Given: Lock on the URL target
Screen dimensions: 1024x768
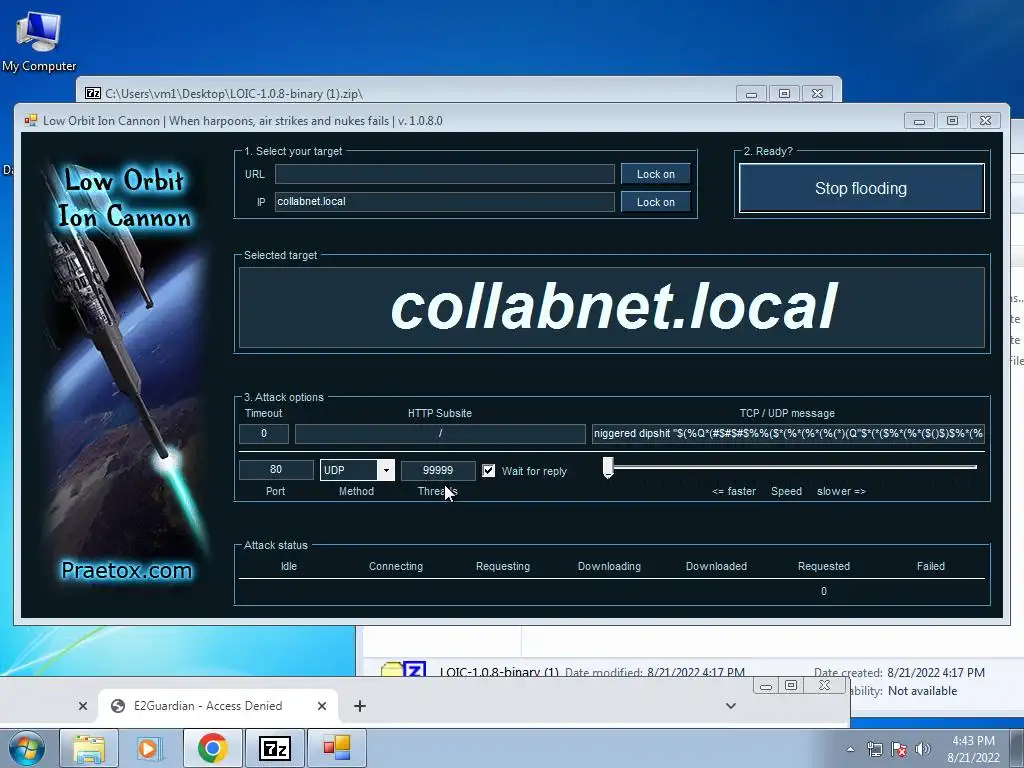Looking at the screenshot, I should coord(656,174).
